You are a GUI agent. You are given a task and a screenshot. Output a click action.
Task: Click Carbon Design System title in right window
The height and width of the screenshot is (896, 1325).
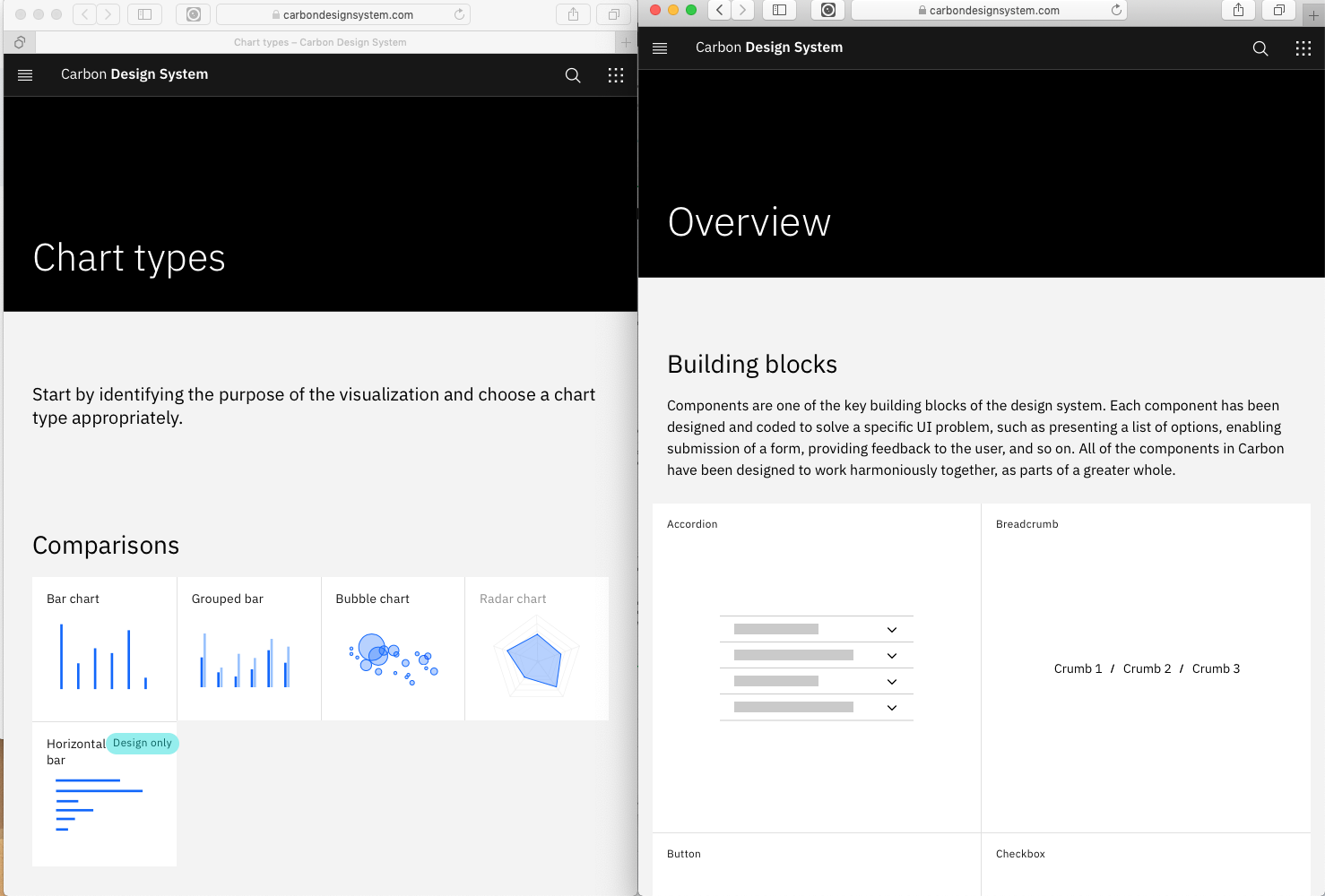point(769,47)
